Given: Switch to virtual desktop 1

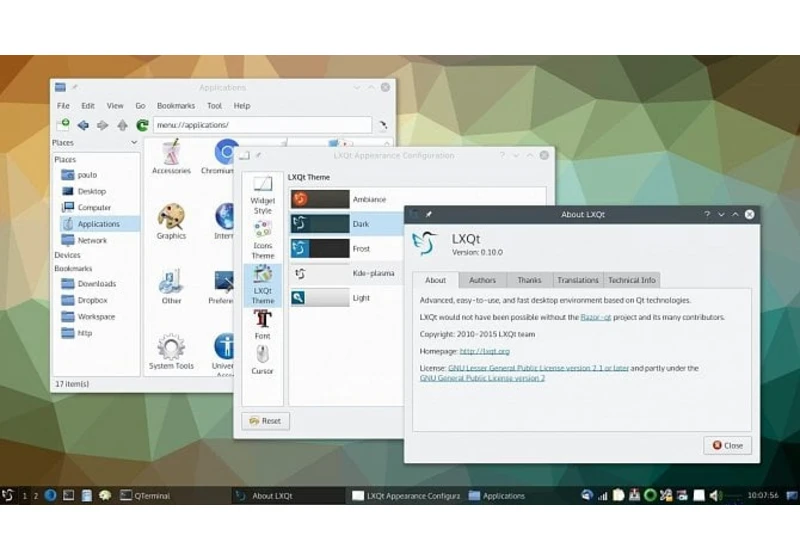Looking at the screenshot, I should 24,496.
